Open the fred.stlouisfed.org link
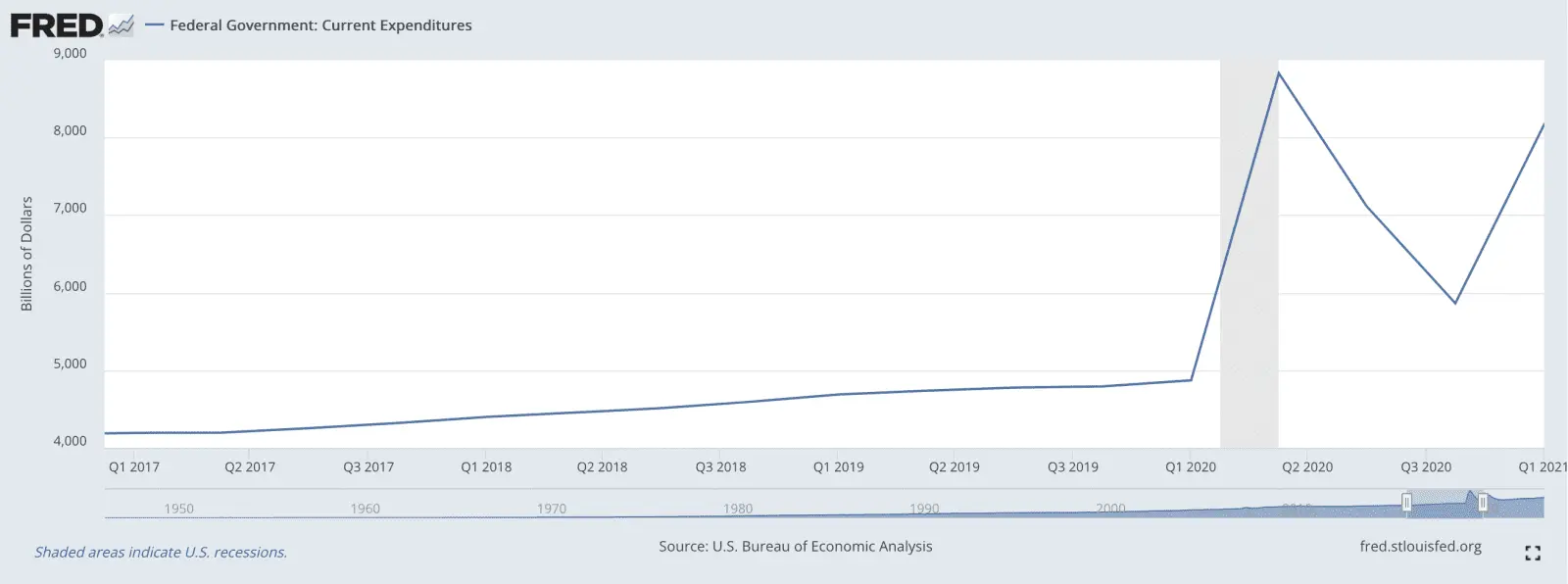The height and width of the screenshot is (584, 1568). (1420, 547)
